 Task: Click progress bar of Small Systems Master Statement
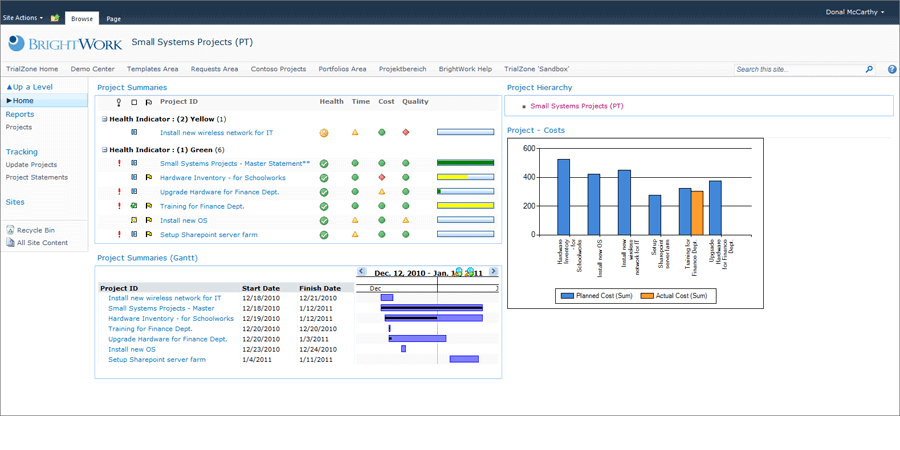click(465, 163)
